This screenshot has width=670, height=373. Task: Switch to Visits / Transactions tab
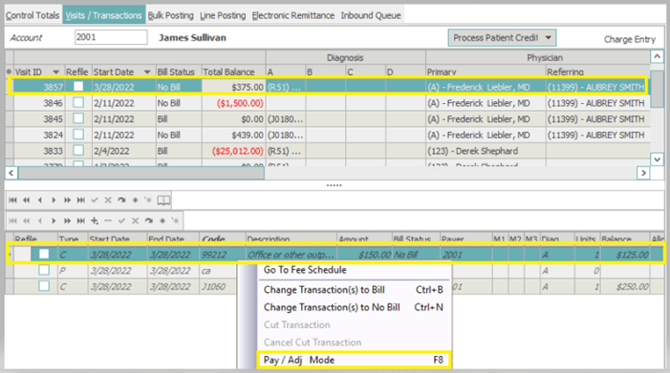104,15
